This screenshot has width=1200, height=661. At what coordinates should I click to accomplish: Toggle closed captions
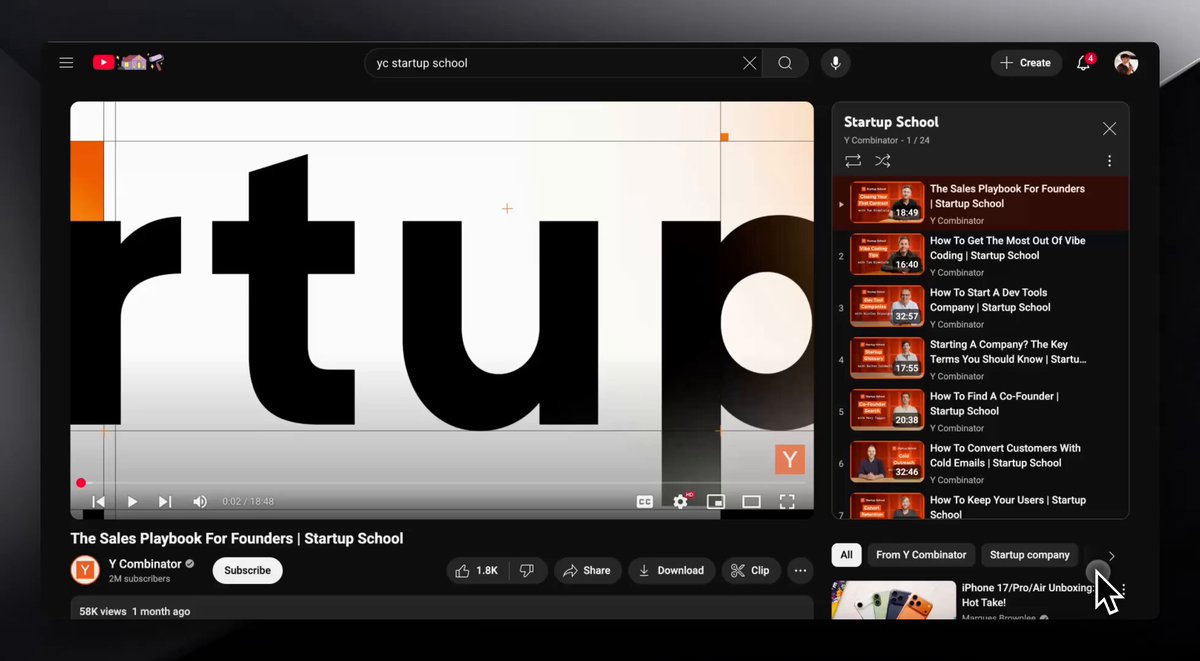pos(645,502)
